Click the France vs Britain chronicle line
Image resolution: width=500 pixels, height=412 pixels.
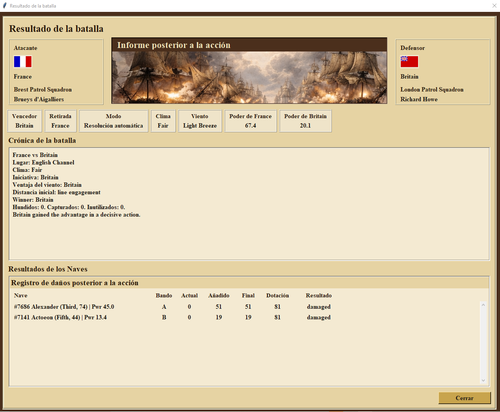point(35,155)
